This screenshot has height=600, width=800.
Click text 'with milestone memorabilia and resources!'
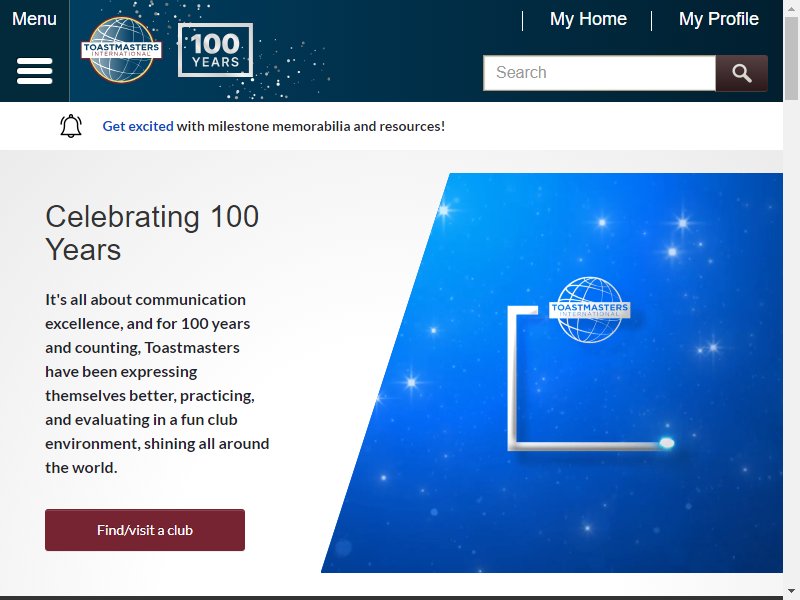[x=311, y=126]
